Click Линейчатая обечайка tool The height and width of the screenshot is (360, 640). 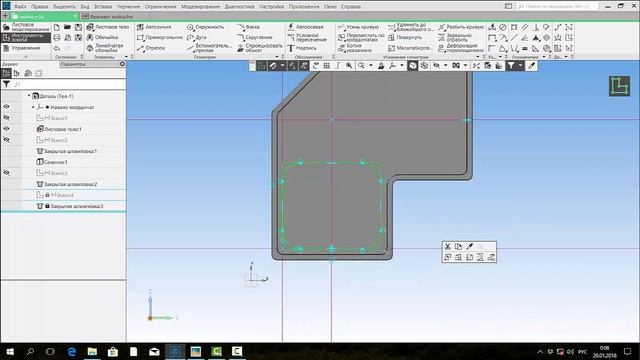point(105,48)
